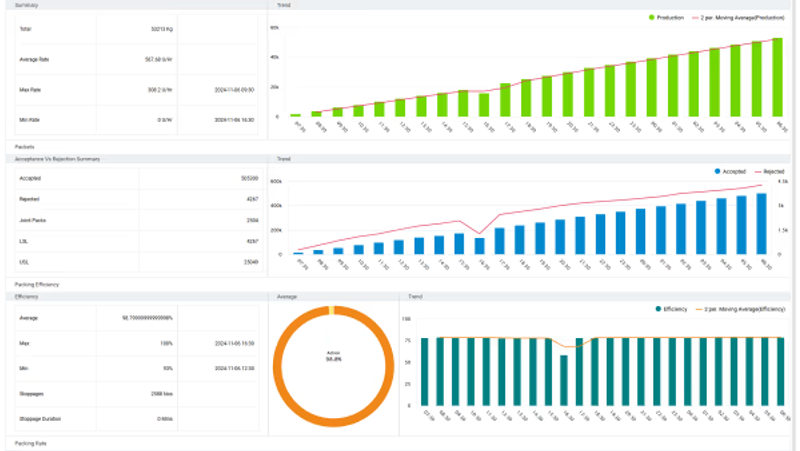Viewport: 800px width, 451px height.
Task: Toggle the Rejected legend line entry
Action: [x=769, y=171]
